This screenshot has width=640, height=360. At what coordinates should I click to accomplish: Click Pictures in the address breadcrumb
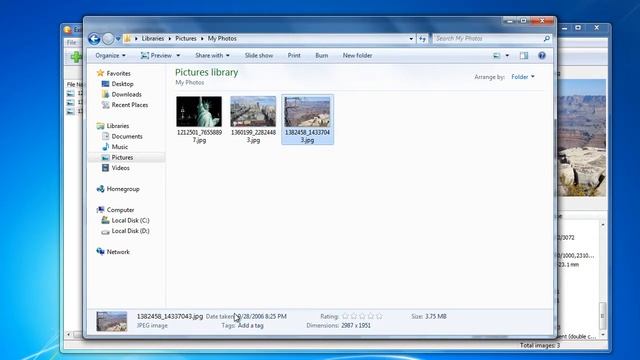(x=186, y=38)
